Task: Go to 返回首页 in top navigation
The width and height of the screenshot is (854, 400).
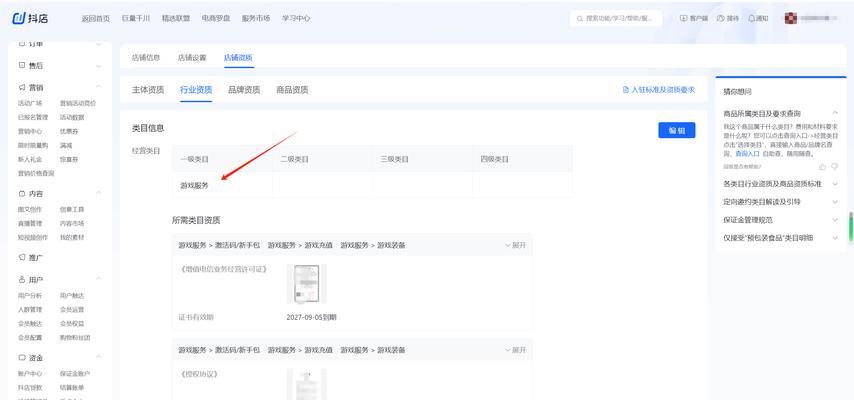Action: (x=95, y=19)
